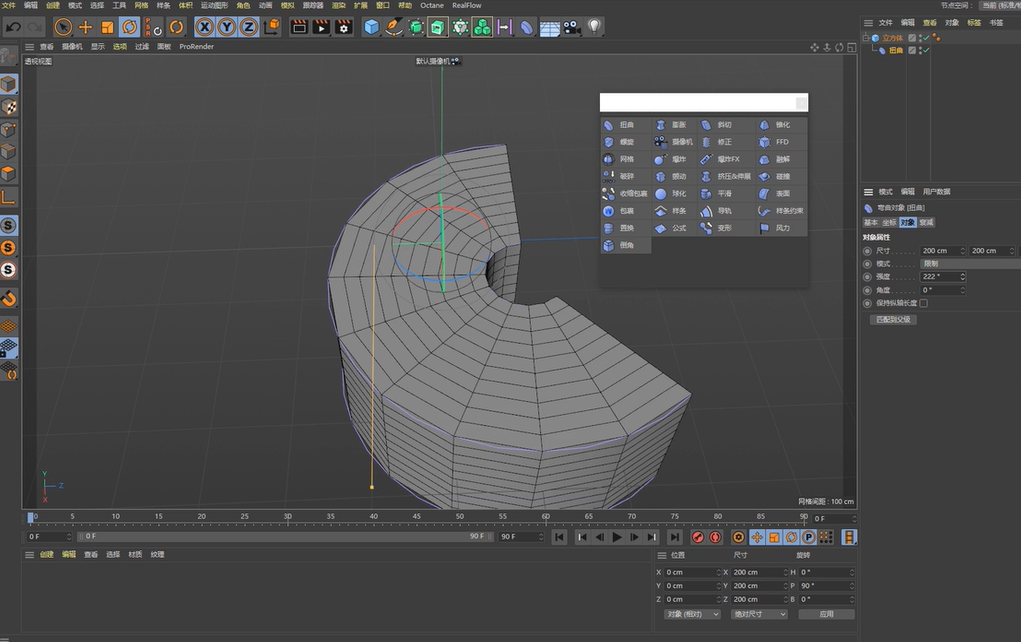Toggle Y axis lock
The height and width of the screenshot is (642, 1021).
(x=227, y=27)
